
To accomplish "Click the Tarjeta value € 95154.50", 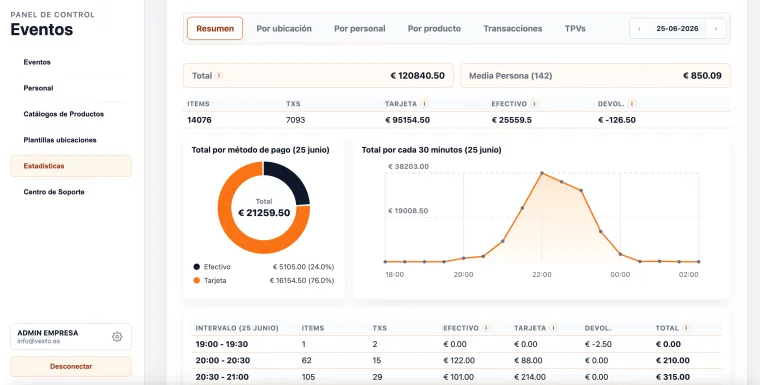I will pyautogui.click(x=407, y=120).
